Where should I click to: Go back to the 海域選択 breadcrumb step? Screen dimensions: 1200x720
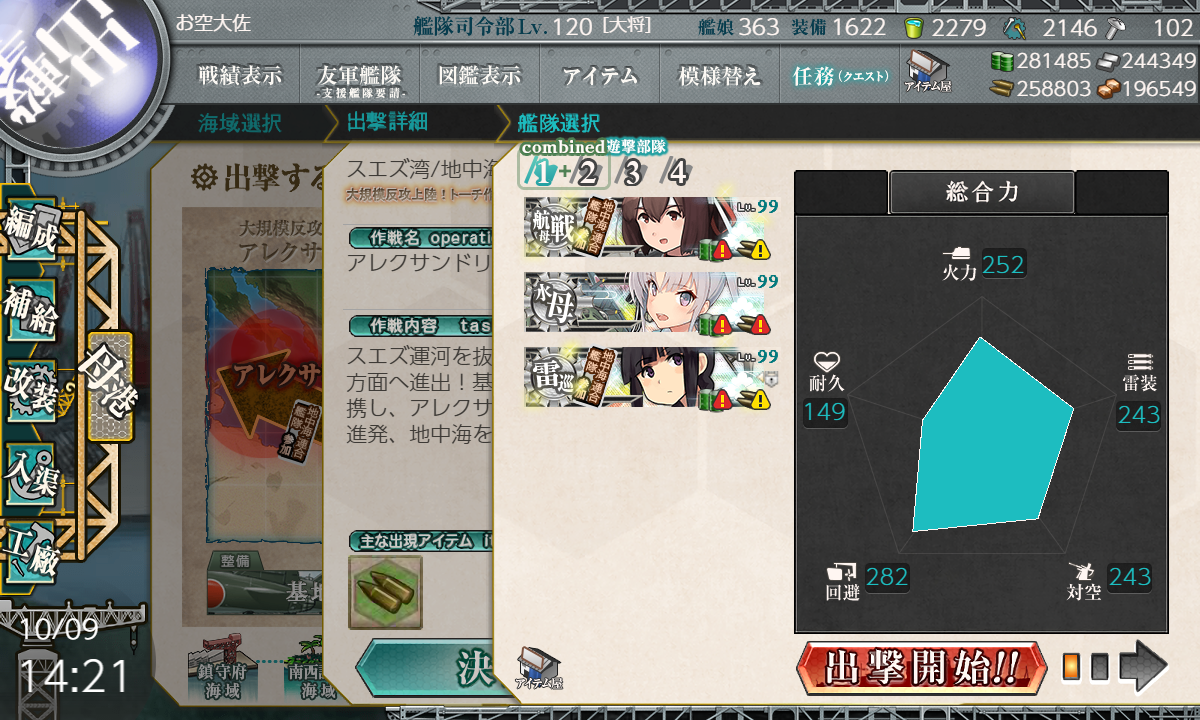(x=239, y=124)
